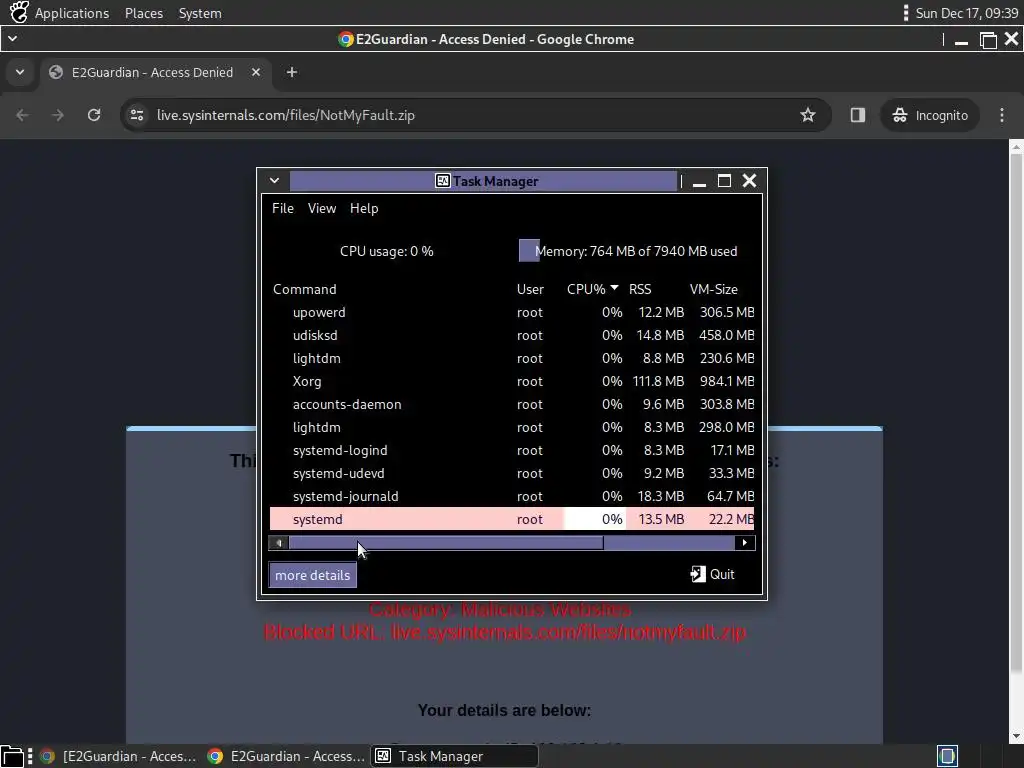Click the Chrome forward arrow icon
The image size is (1024, 768).
point(58,115)
